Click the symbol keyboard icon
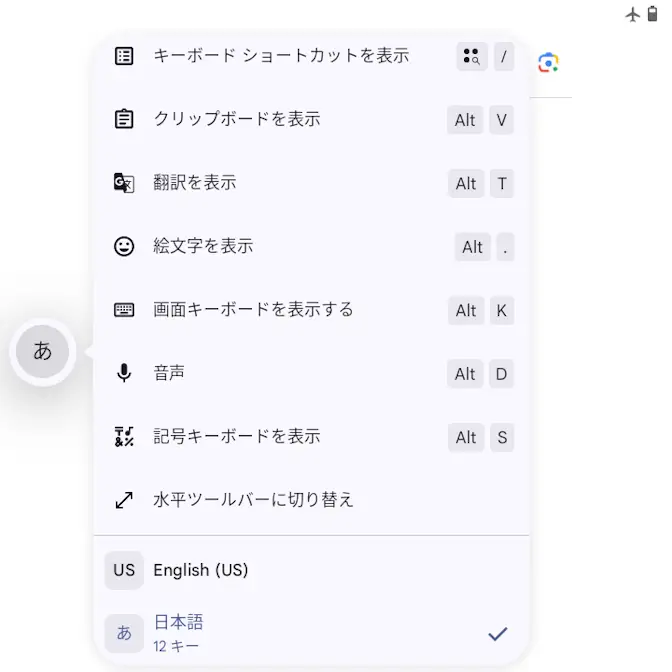Screen dimensions: 672x672 [124, 437]
